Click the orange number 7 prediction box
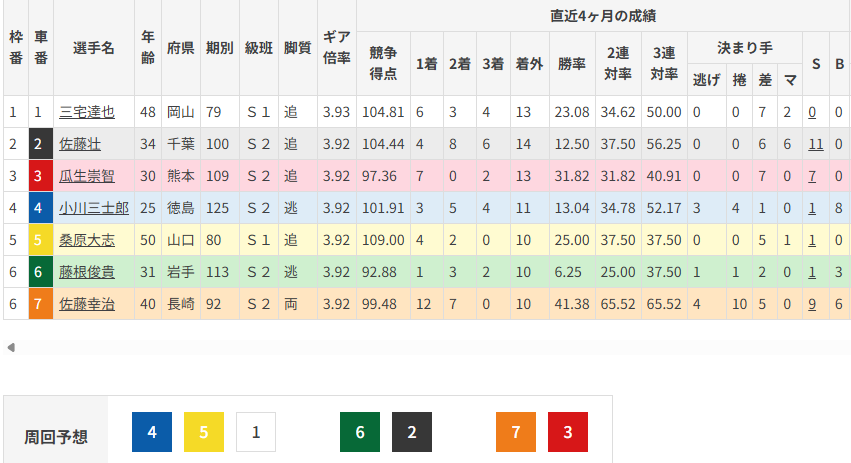 516,432
